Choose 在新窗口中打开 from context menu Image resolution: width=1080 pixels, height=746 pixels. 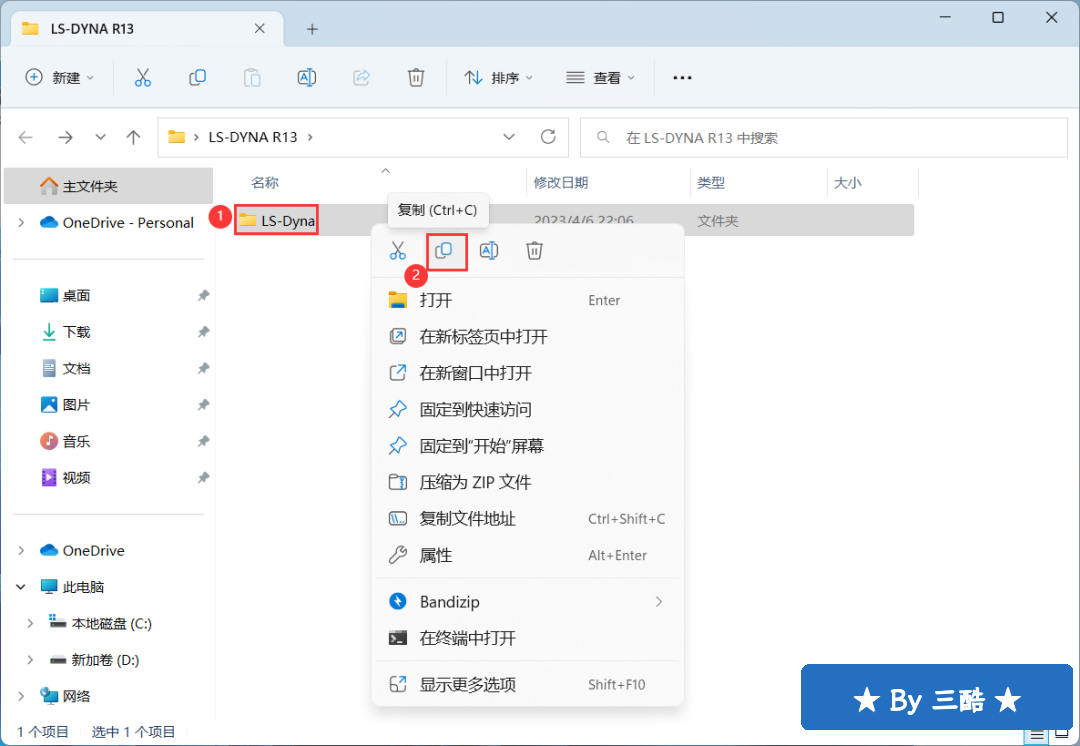click(528, 373)
